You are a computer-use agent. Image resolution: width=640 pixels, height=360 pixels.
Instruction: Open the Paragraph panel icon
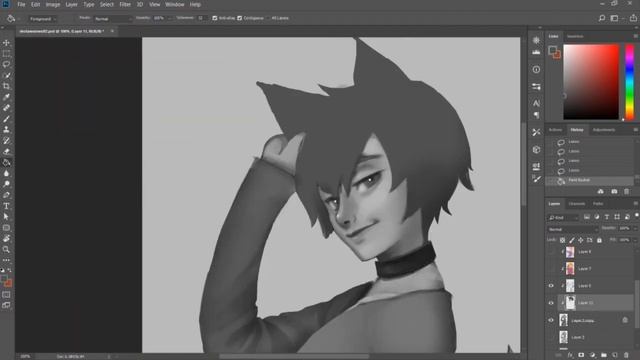(x=536, y=115)
